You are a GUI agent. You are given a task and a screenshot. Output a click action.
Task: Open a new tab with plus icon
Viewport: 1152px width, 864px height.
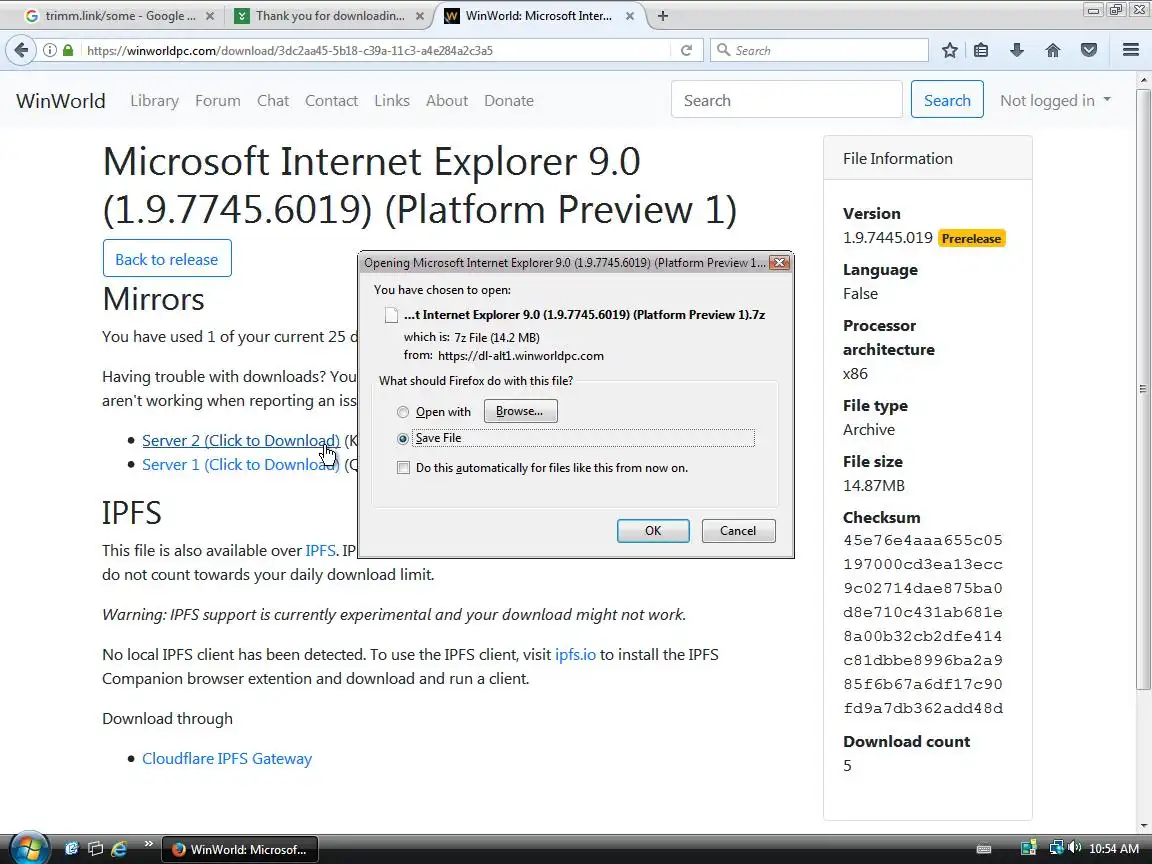[x=663, y=15]
